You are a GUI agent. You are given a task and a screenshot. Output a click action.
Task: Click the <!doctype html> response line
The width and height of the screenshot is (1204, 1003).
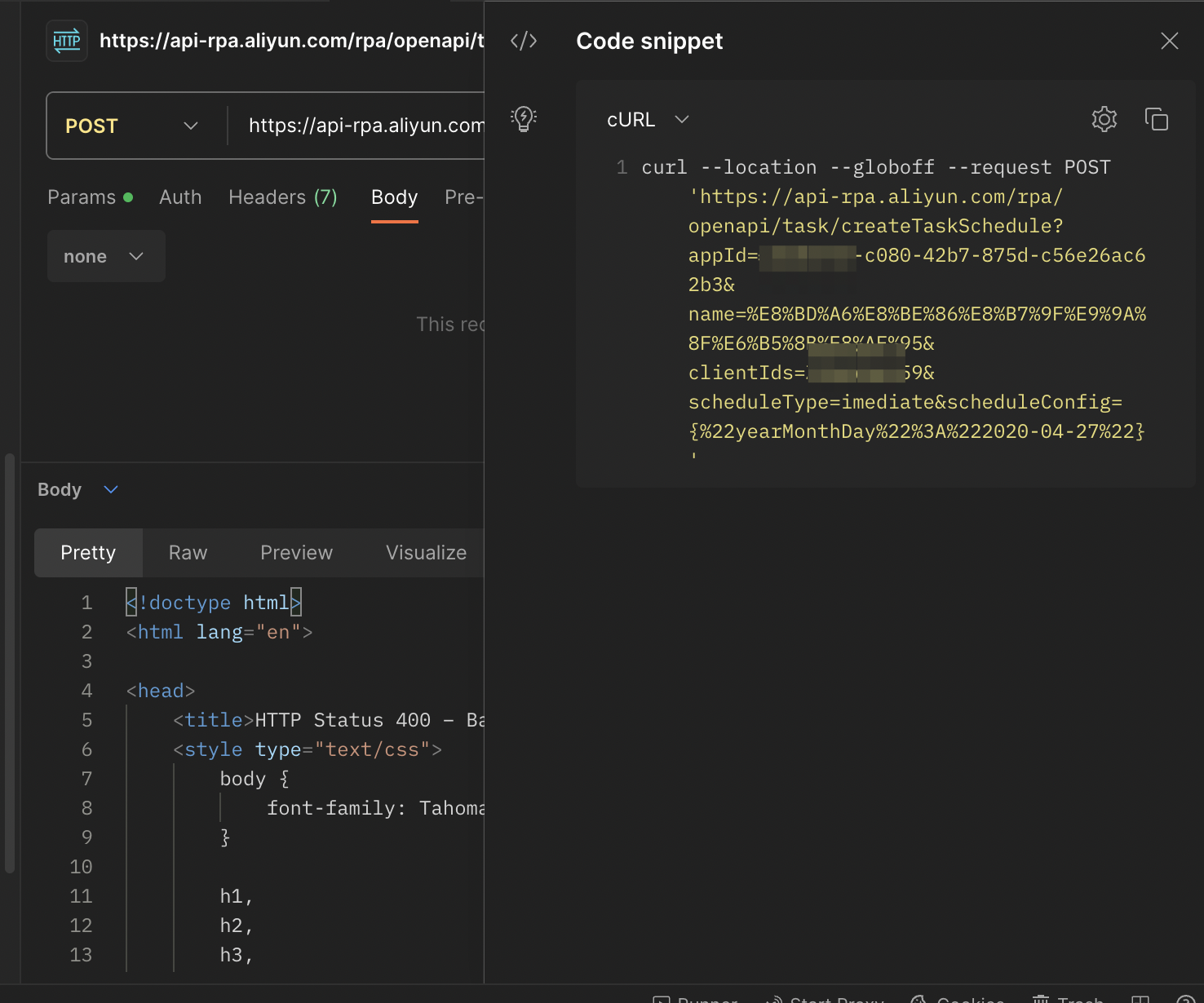[x=214, y=603]
